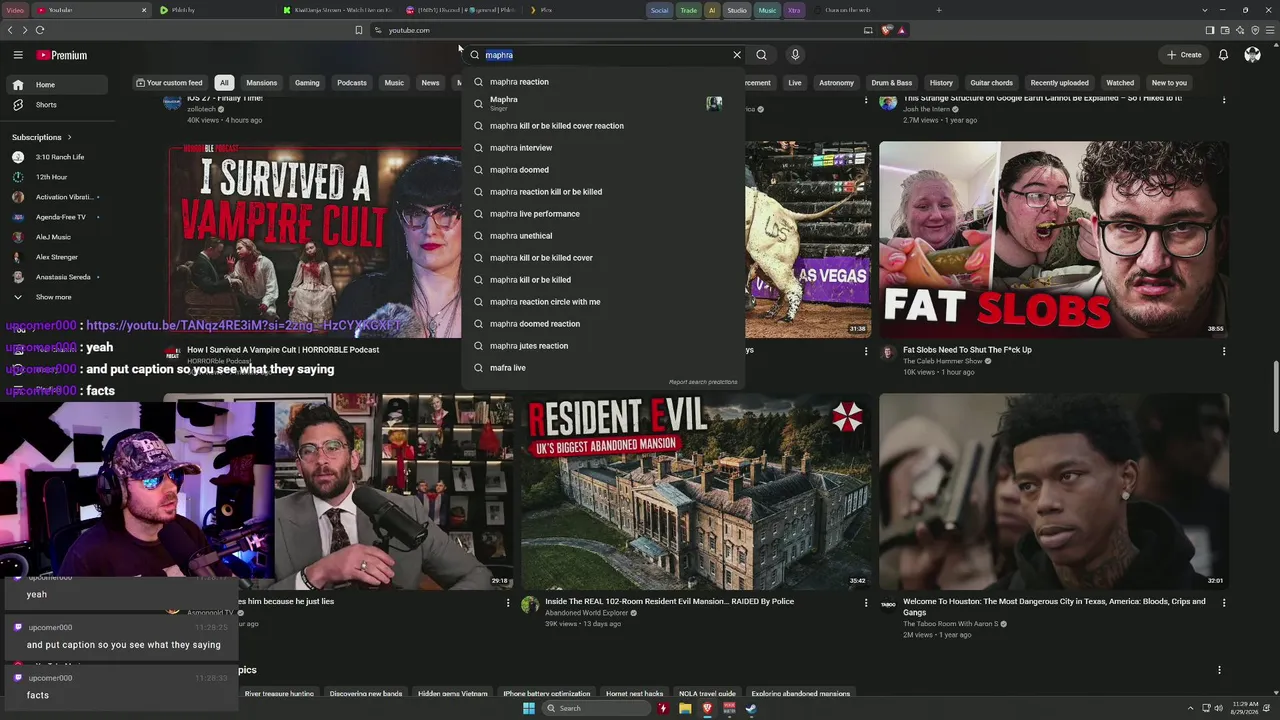Clear the search box with the X

737,55
